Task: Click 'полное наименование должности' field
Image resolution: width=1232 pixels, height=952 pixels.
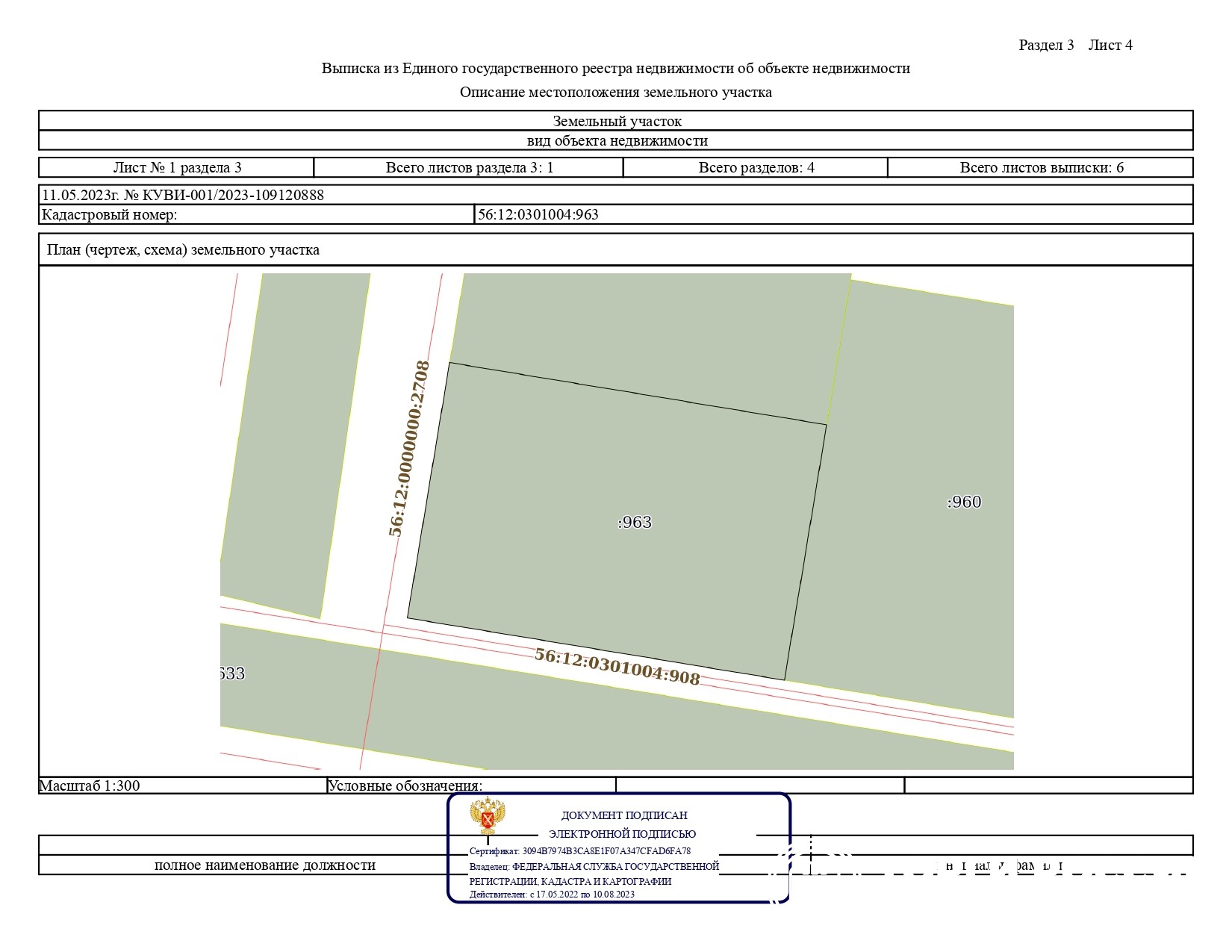Action: coord(264,865)
